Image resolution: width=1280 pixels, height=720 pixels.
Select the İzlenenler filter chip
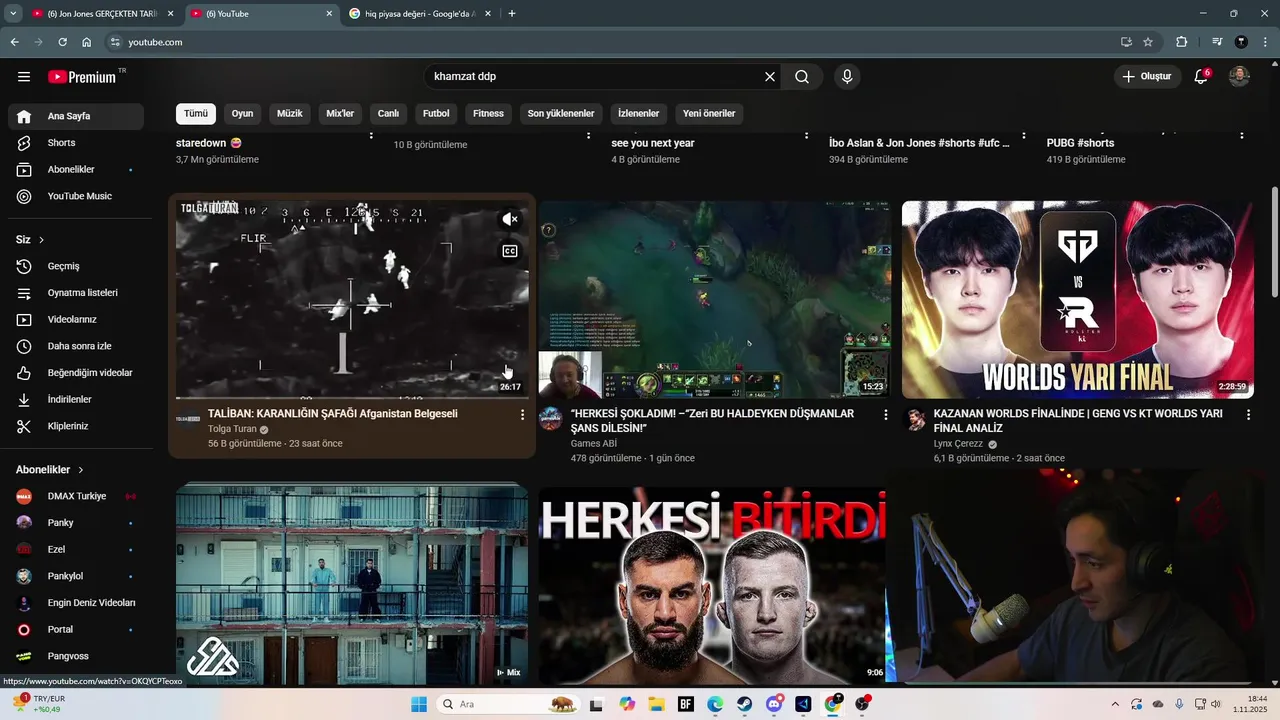click(638, 114)
